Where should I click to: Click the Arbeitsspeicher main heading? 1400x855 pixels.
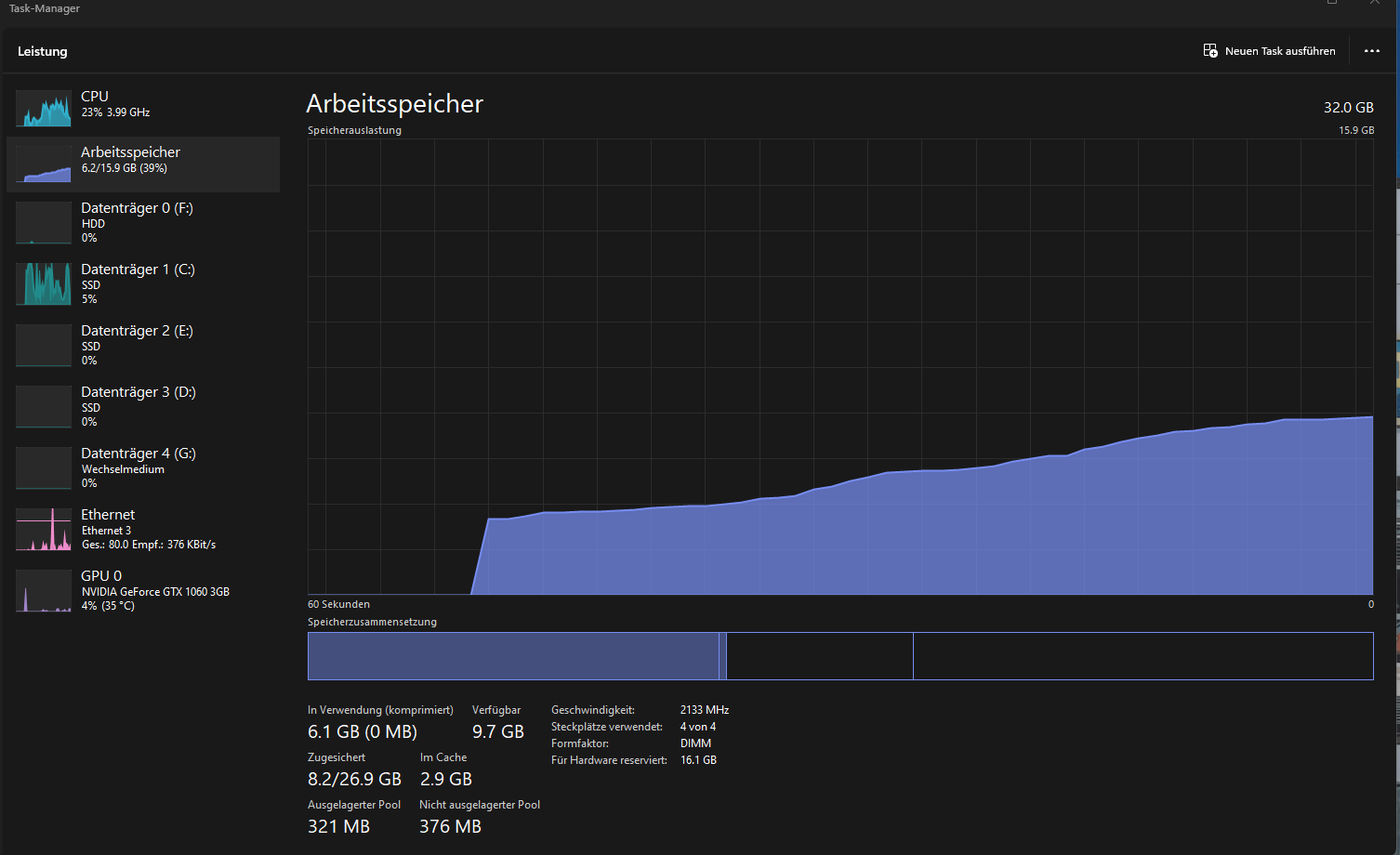[395, 103]
